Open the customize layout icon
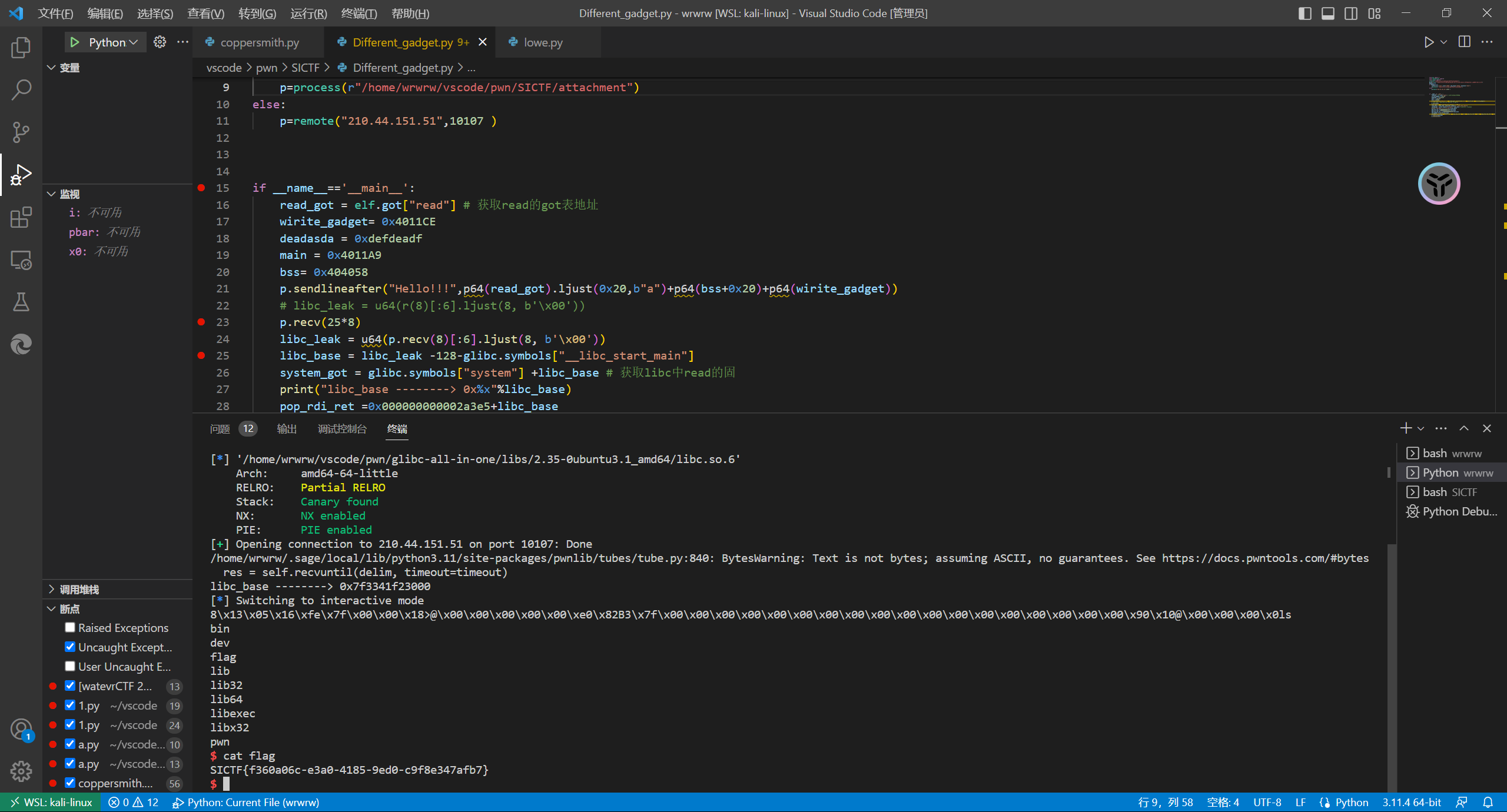This screenshot has height=812, width=1507. point(1375,13)
